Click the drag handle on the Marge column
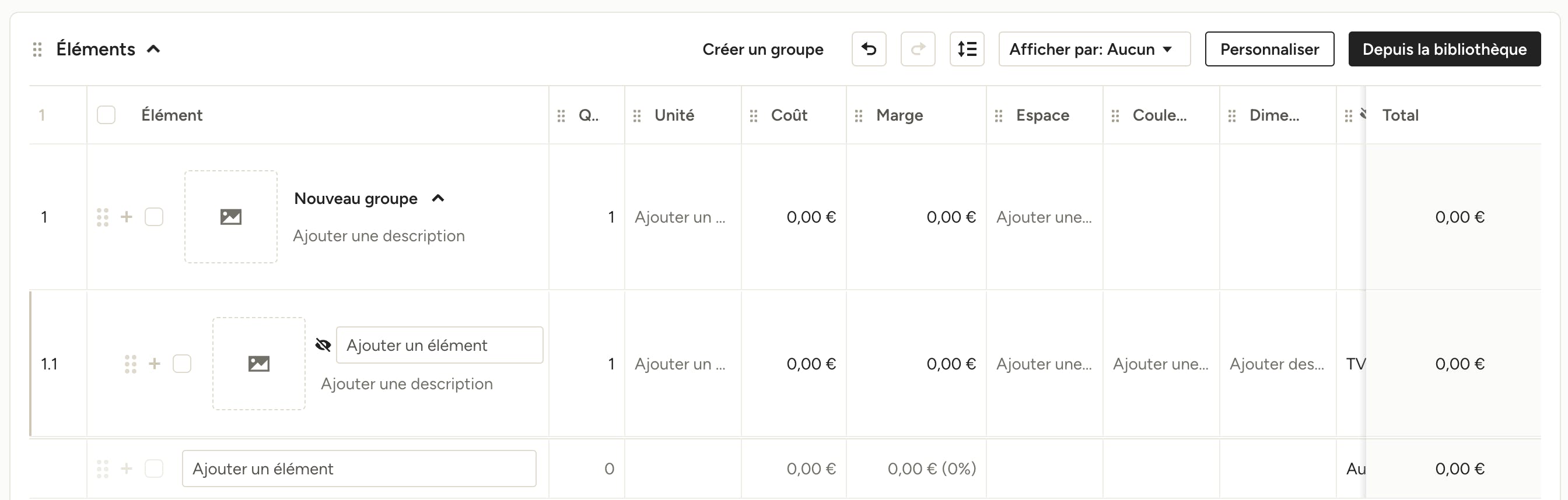Image resolution: width=1568 pixels, height=500 pixels. tap(858, 115)
